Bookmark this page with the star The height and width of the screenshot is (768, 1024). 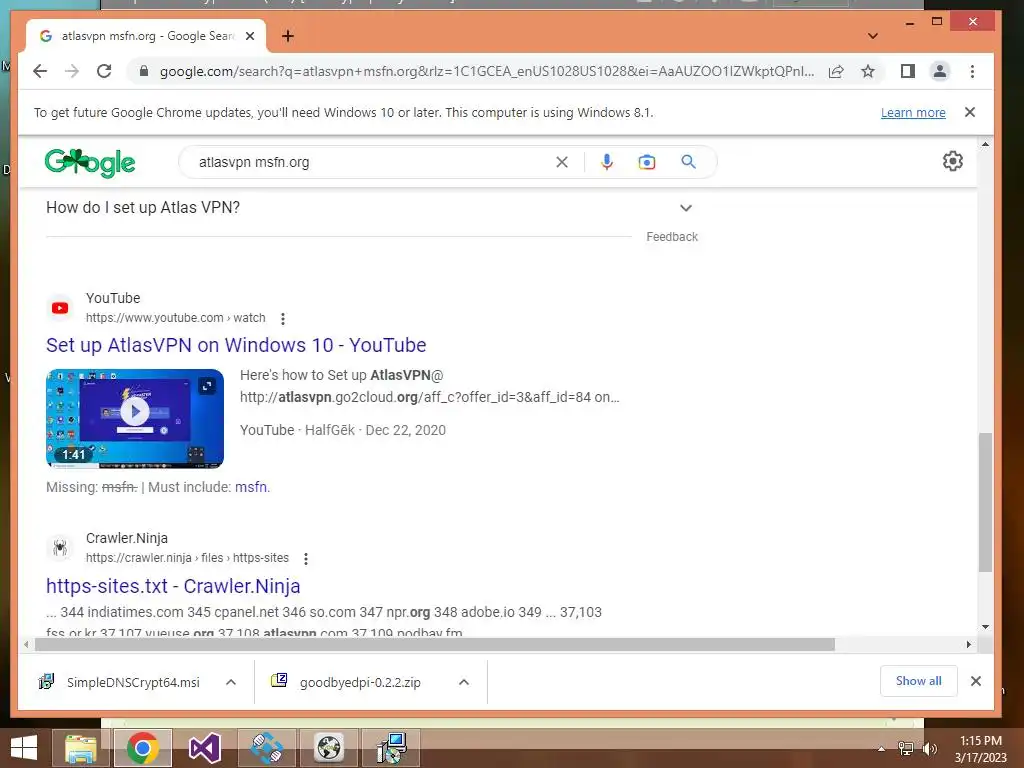867,71
